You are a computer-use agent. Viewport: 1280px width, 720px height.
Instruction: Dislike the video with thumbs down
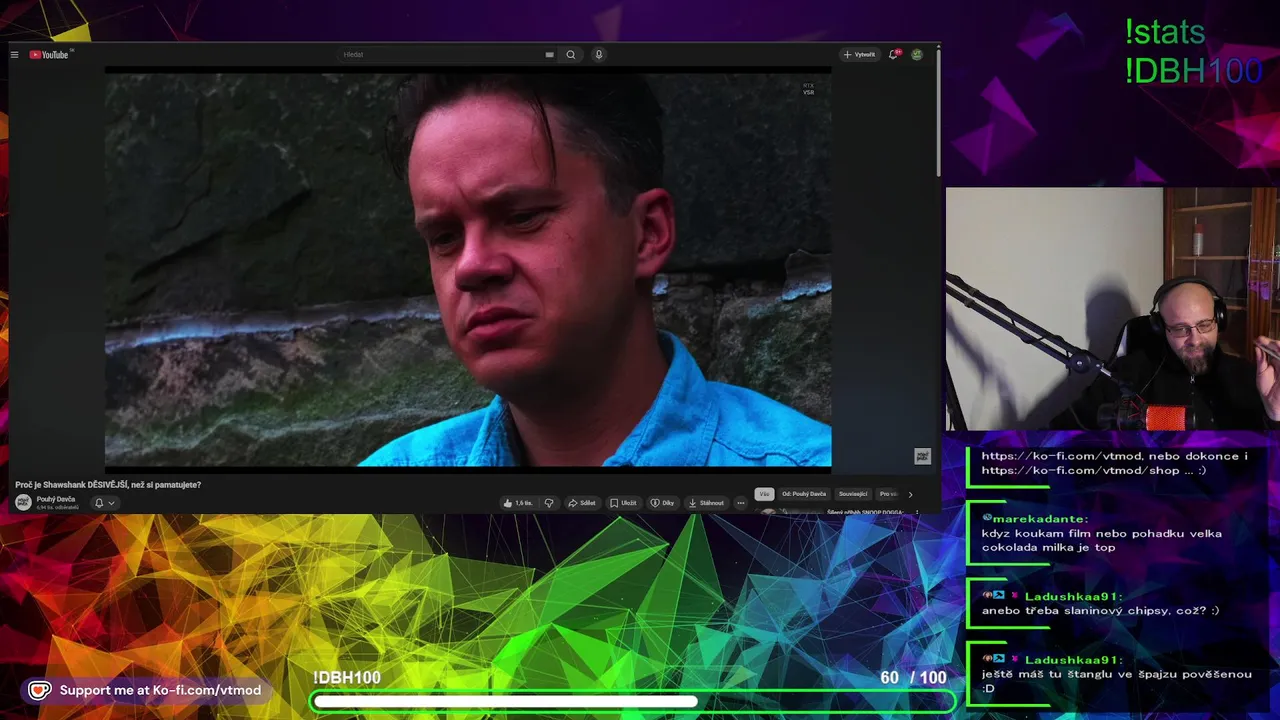549,503
